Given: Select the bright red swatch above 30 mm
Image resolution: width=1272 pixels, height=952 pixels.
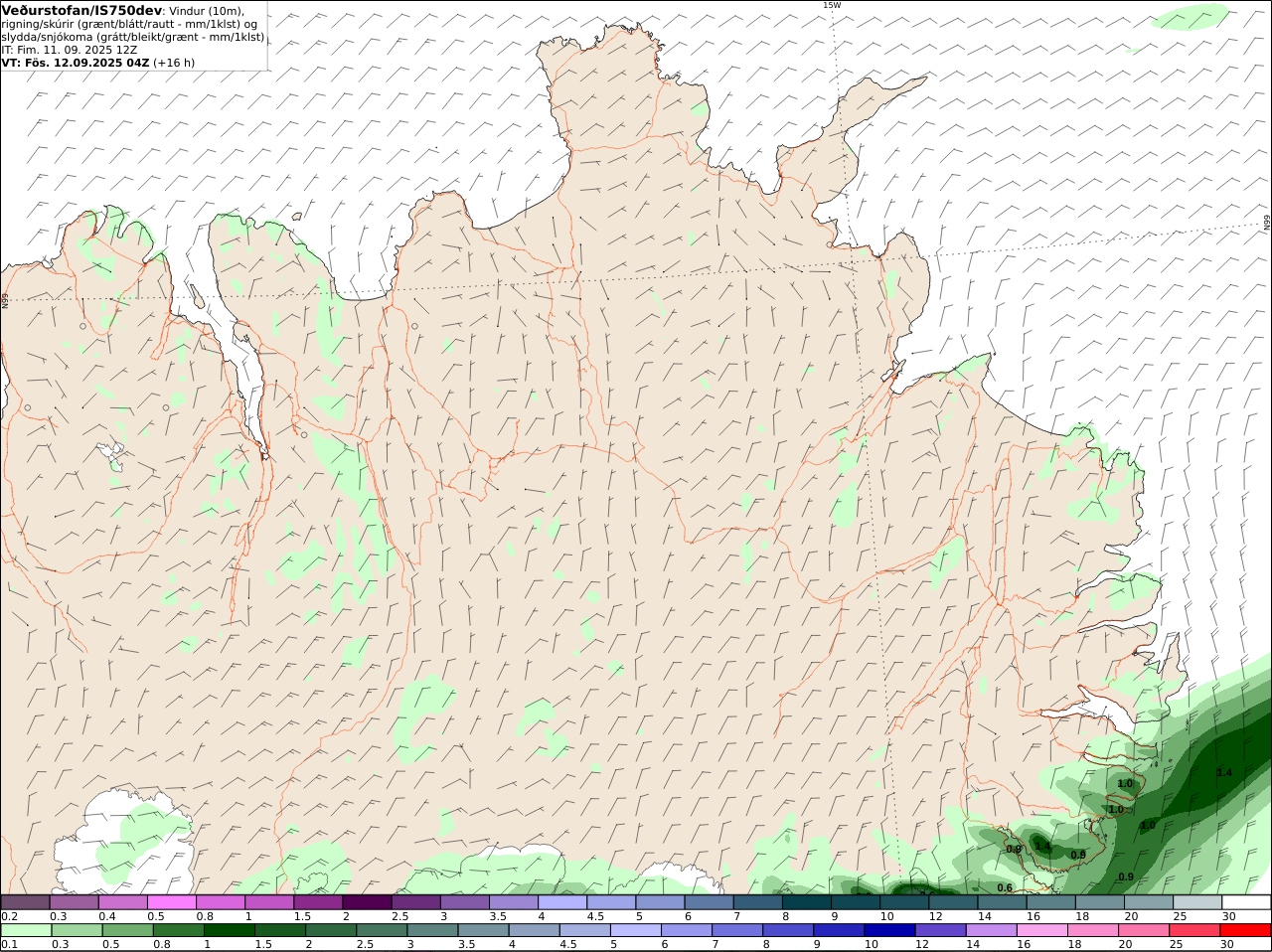Looking at the screenshot, I should [1246, 930].
